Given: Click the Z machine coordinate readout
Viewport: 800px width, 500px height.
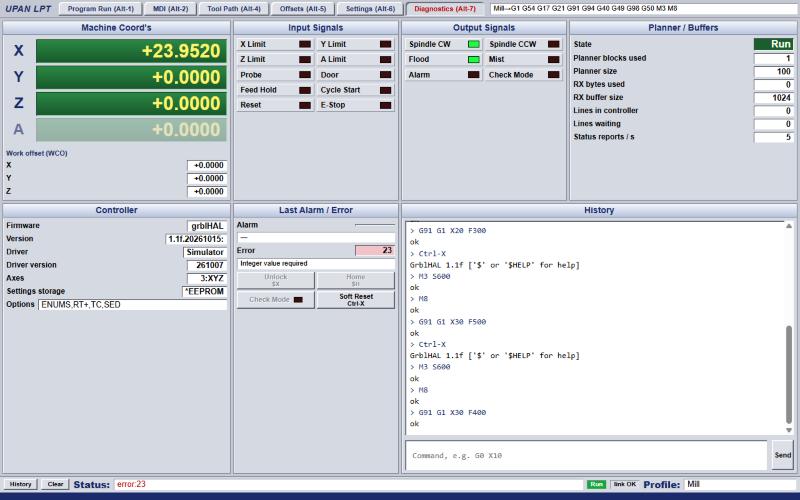Looking at the screenshot, I should [x=131, y=104].
